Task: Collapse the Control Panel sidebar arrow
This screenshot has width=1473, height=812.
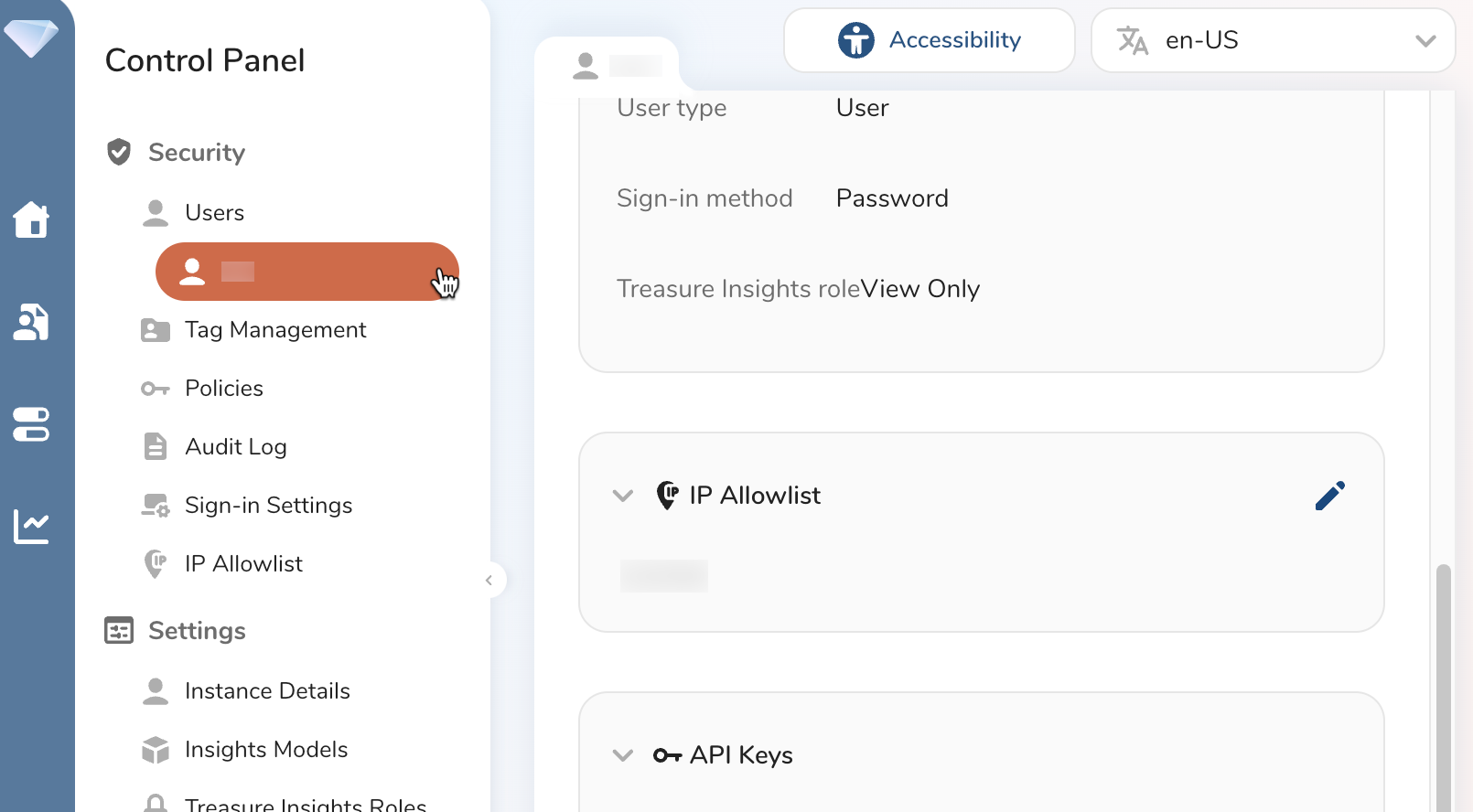Action: coord(489,580)
